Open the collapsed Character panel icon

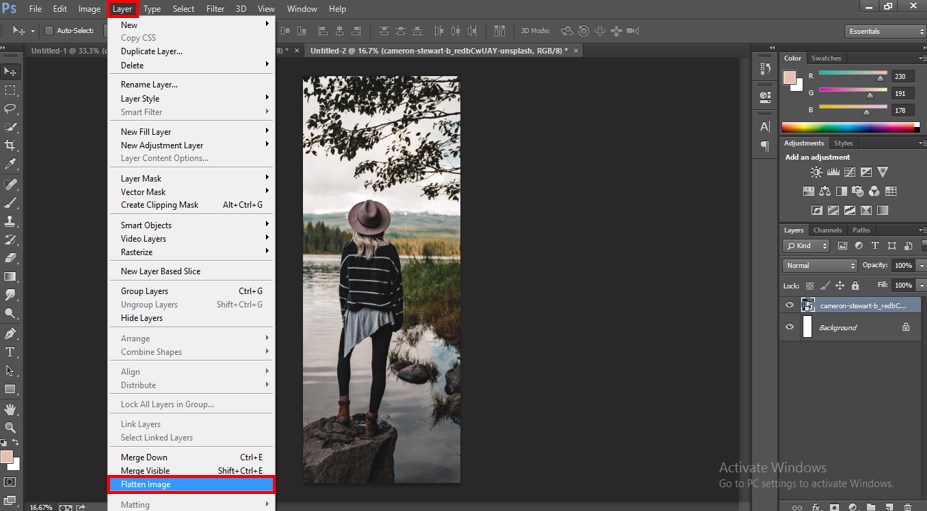click(x=764, y=127)
